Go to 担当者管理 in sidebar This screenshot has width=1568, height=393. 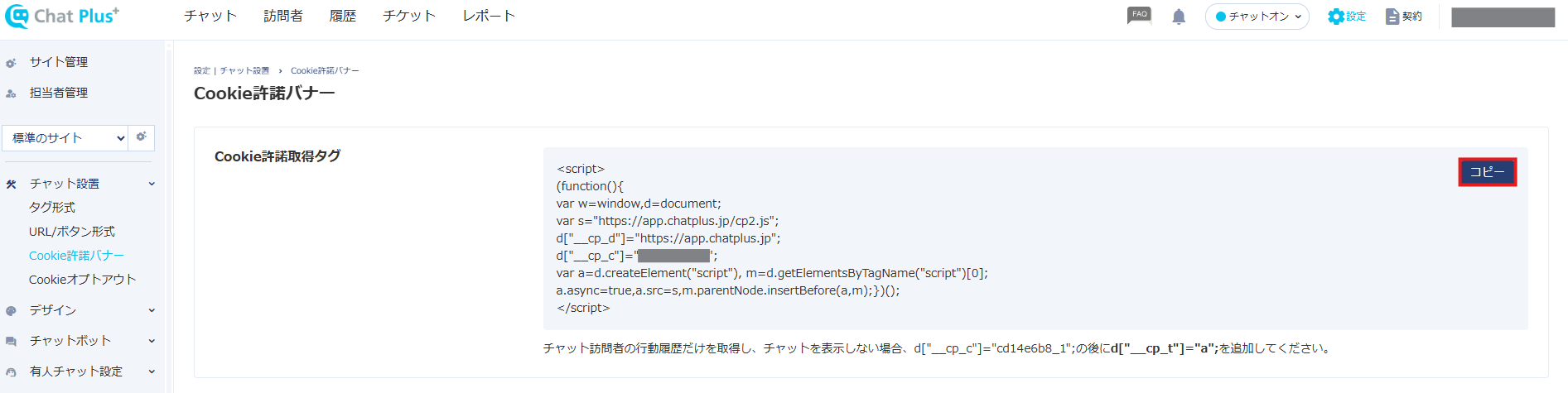[59, 93]
